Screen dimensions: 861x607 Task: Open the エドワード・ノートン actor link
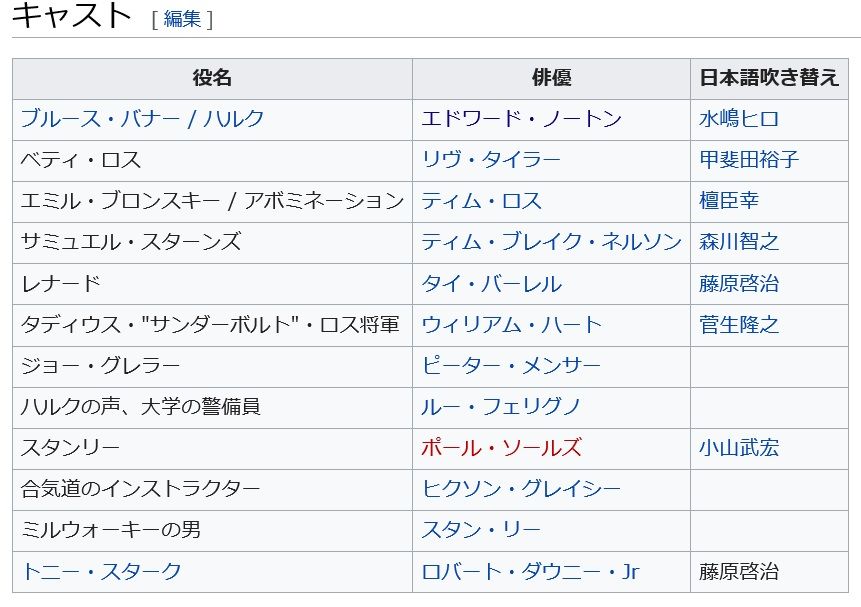pyautogui.click(x=521, y=119)
